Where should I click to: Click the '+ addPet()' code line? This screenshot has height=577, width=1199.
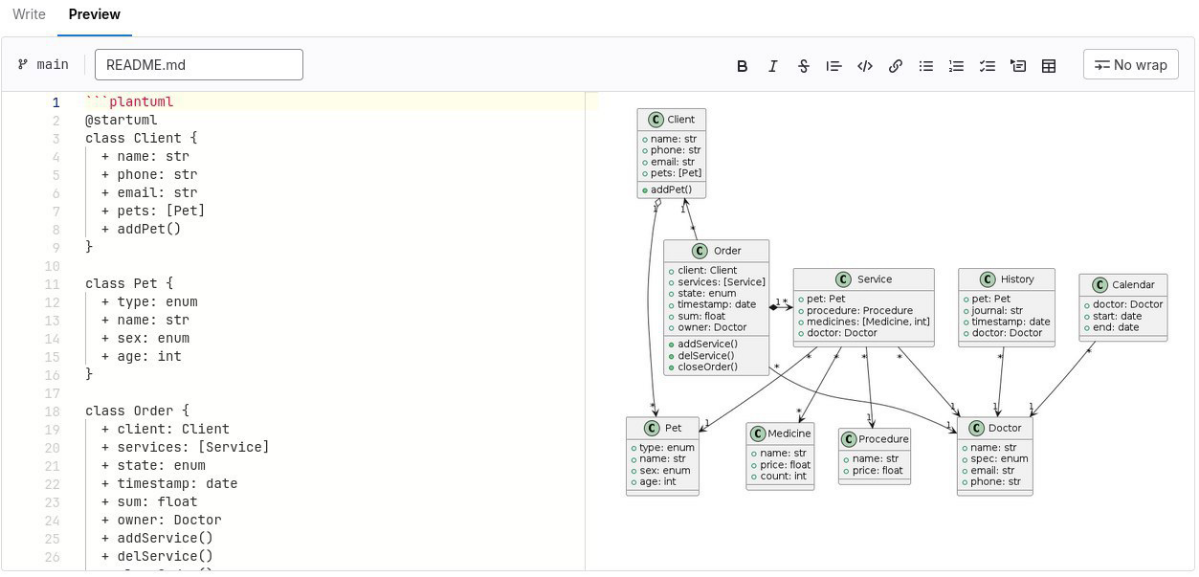click(141, 229)
